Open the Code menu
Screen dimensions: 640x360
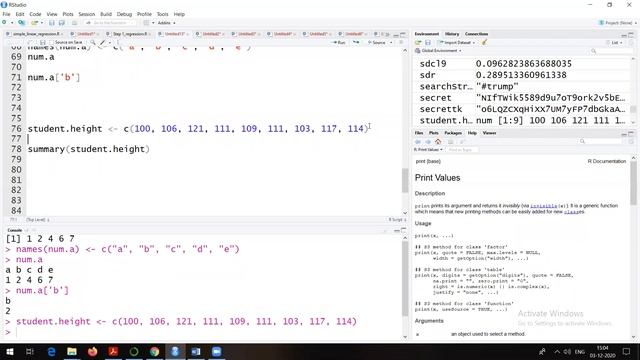(x=35, y=14)
